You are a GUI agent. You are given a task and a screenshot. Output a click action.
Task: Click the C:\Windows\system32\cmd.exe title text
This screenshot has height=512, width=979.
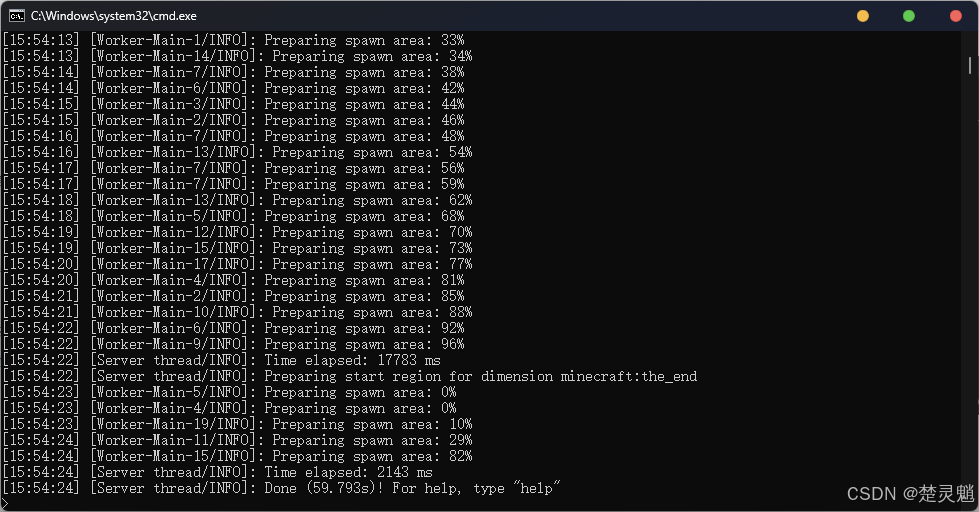(114, 16)
